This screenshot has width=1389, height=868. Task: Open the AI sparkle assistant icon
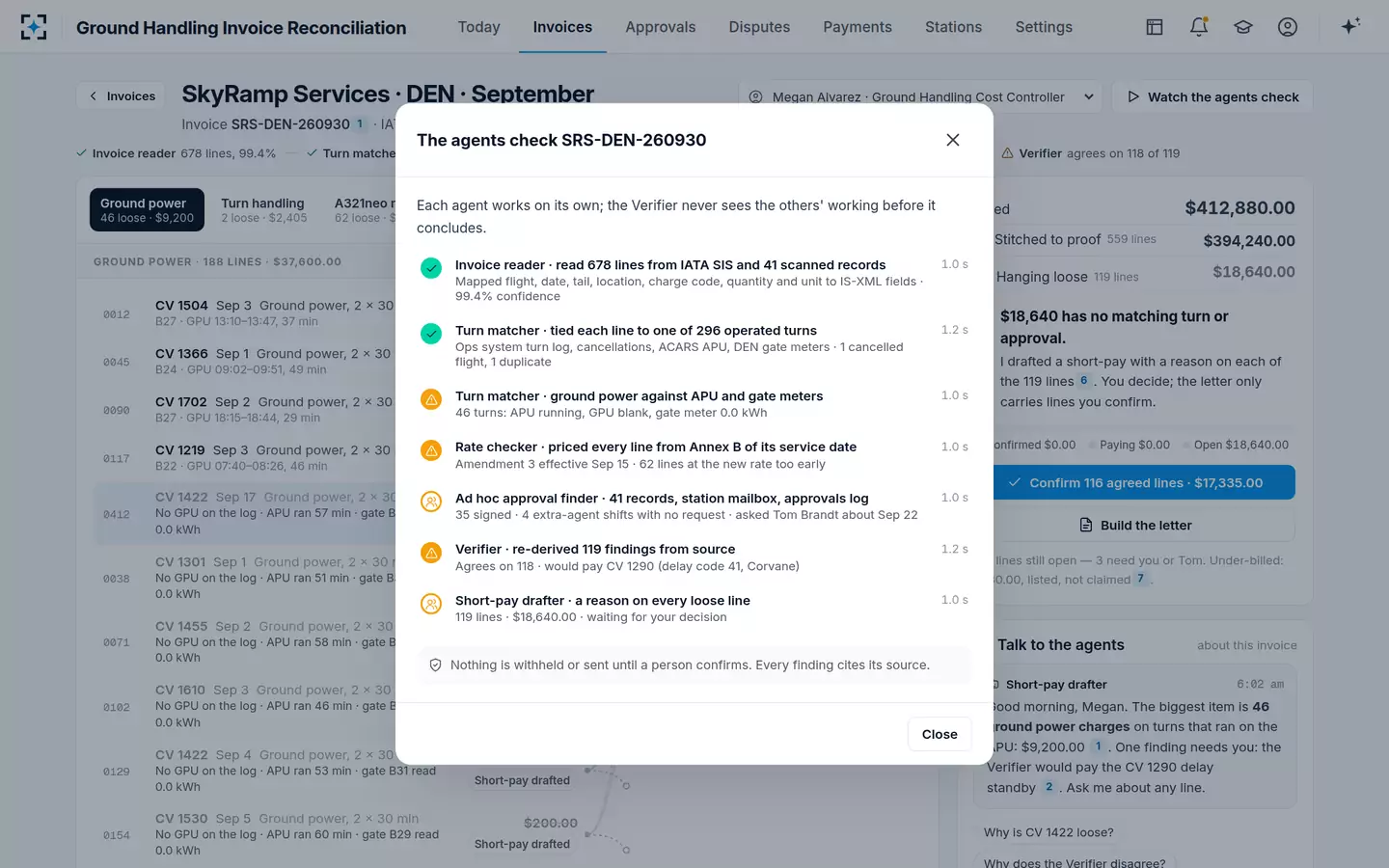pyautogui.click(x=1350, y=26)
